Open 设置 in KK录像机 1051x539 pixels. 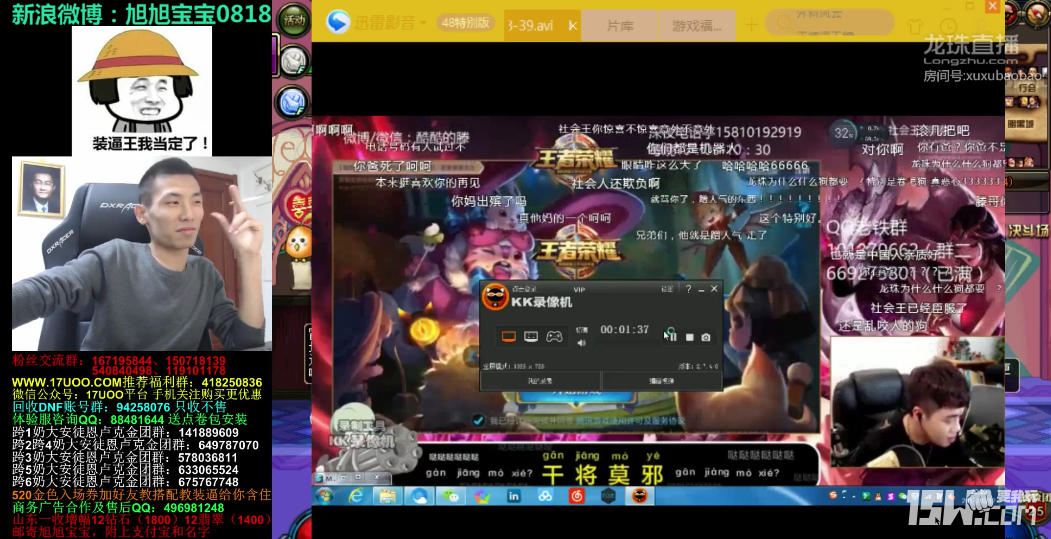667,289
